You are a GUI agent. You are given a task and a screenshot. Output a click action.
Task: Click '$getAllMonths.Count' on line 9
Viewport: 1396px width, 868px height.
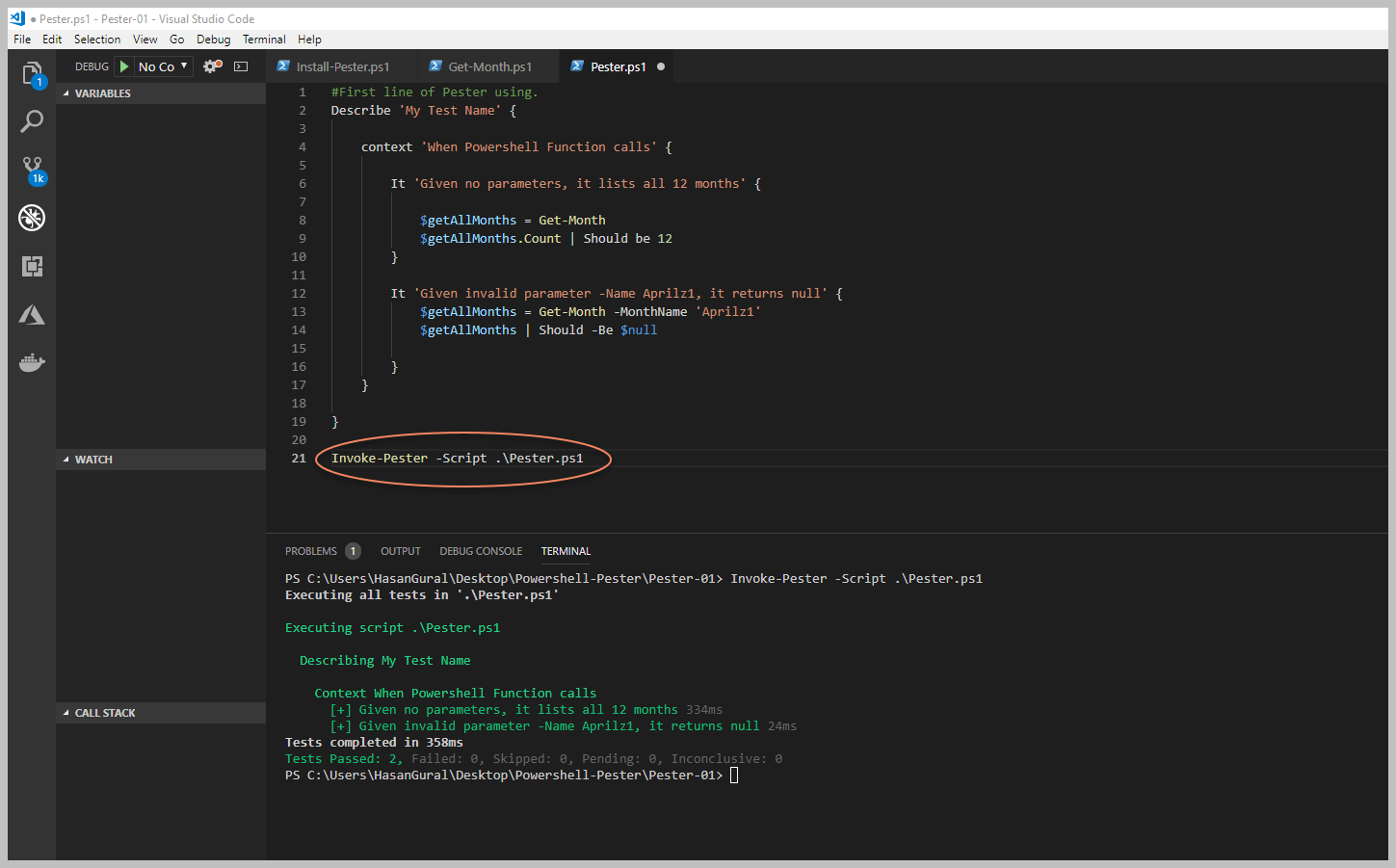point(490,239)
